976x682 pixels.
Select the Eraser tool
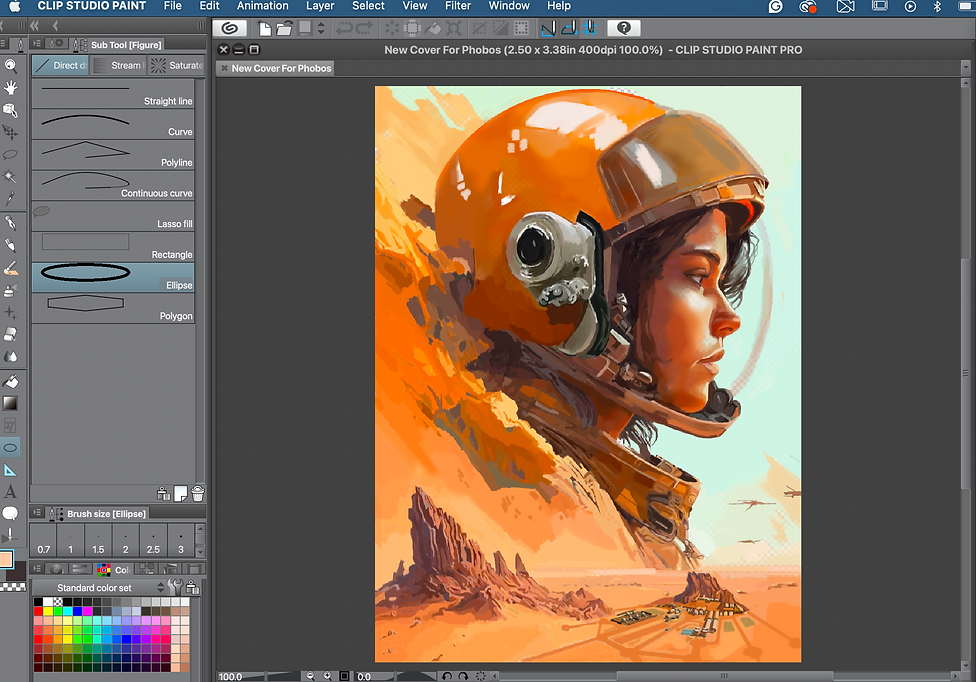[10, 335]
